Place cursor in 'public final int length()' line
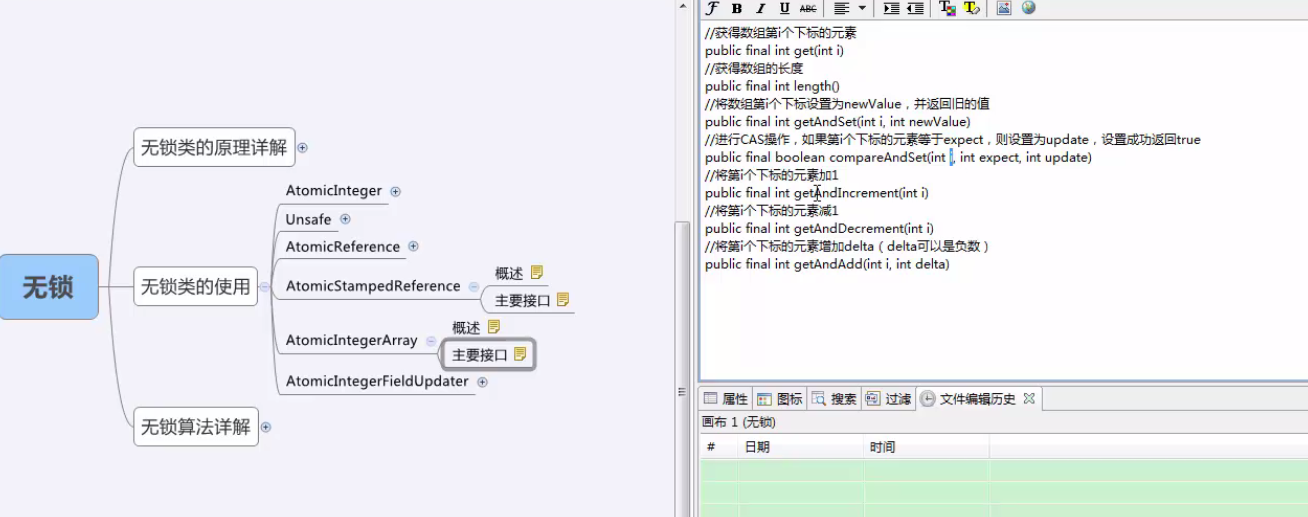This screenshot has height=517, width=1308. [x=772, y=86]
